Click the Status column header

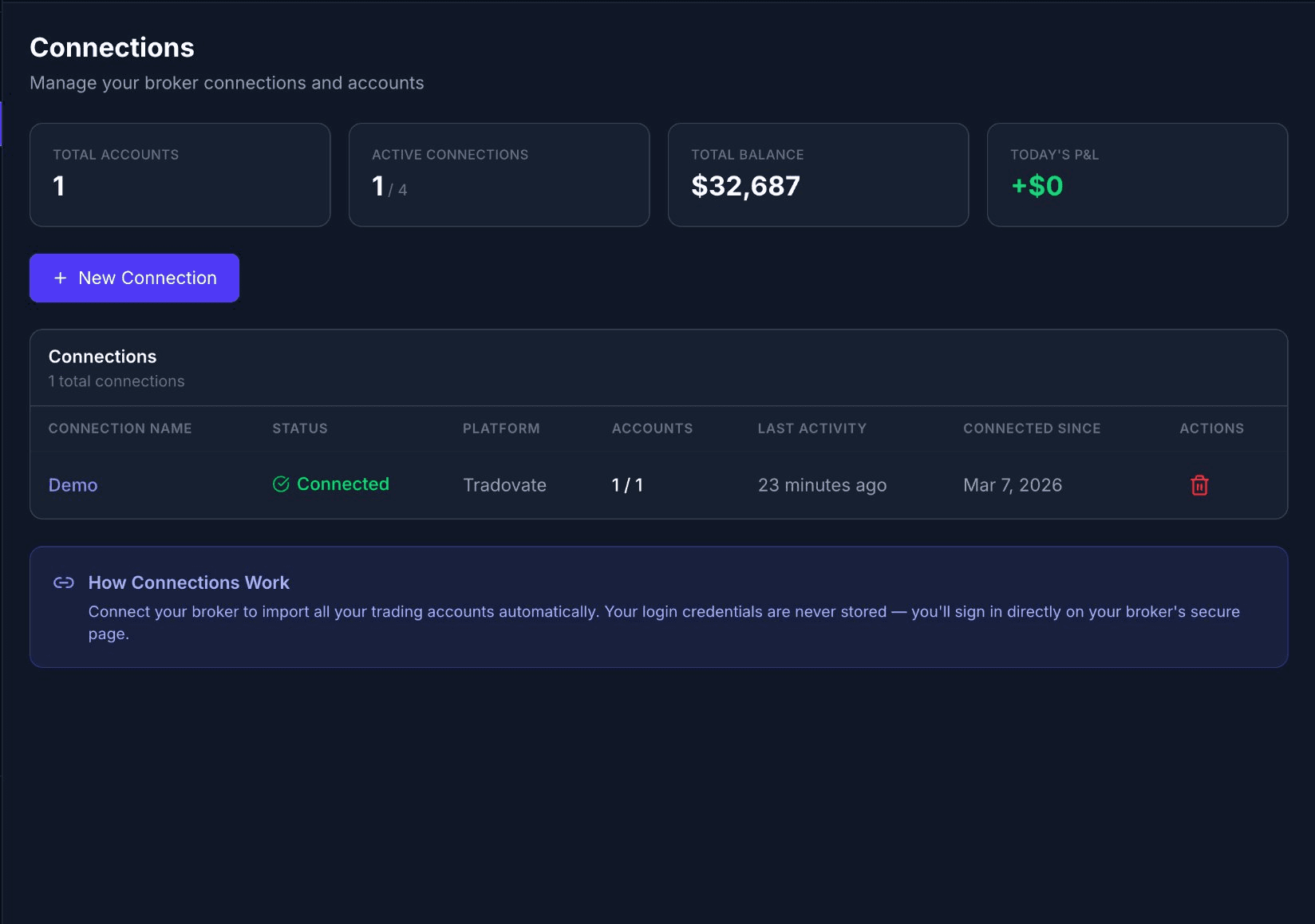pyautogui.click(x=300, y=428)
